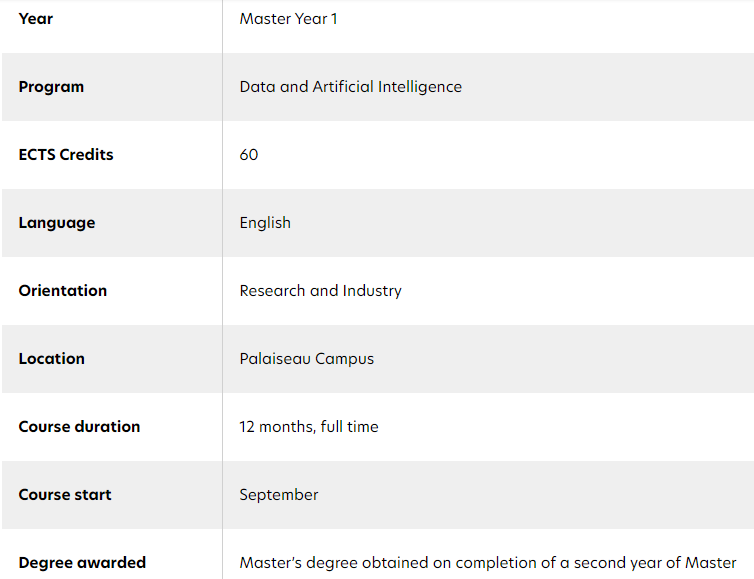The image size is (754, 579).
Task: Click the word Intelligence in Program row
Action: [420, 87]
